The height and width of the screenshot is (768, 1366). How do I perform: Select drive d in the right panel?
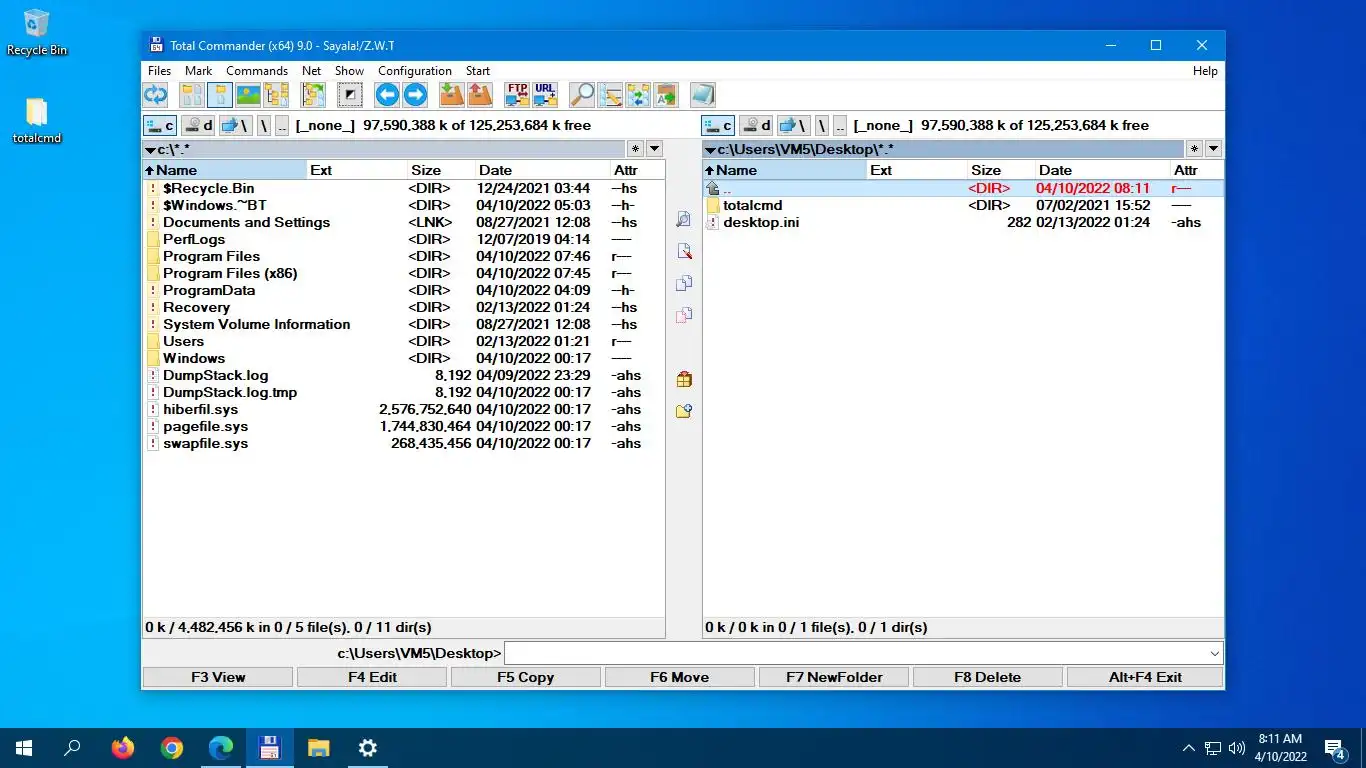point(757,125)
